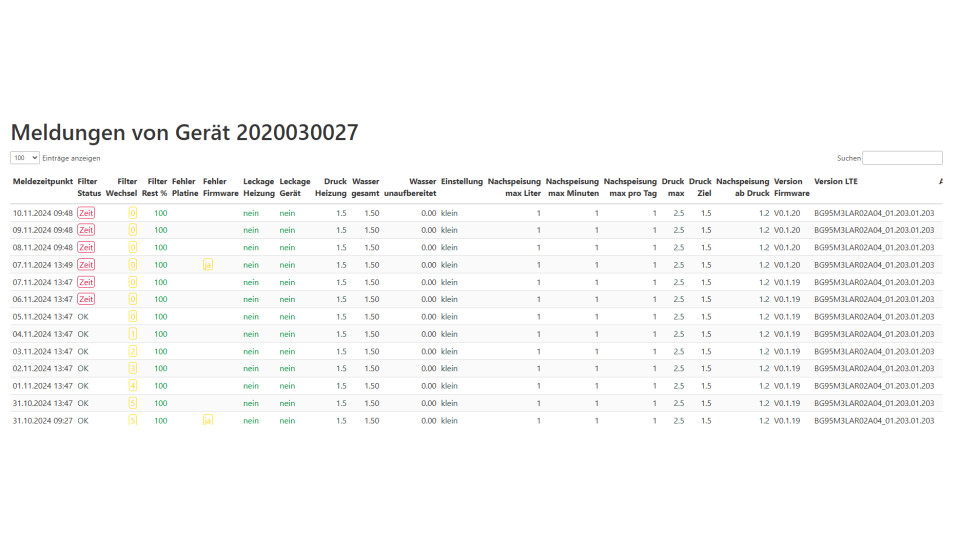Viewport: 960px width, 540px height.
Task: Click 'klein' Einstellung link in 10.11.2024 row
Action: coord(449,213)
